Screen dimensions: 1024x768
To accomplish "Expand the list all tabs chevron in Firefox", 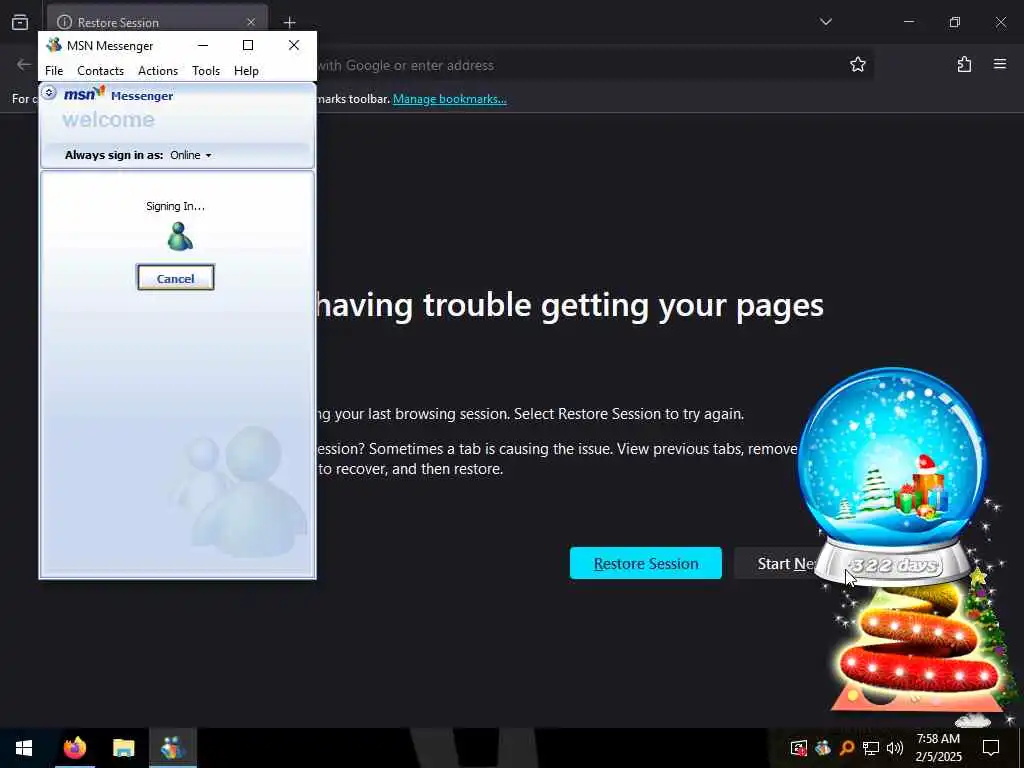I will click(825, 22).
